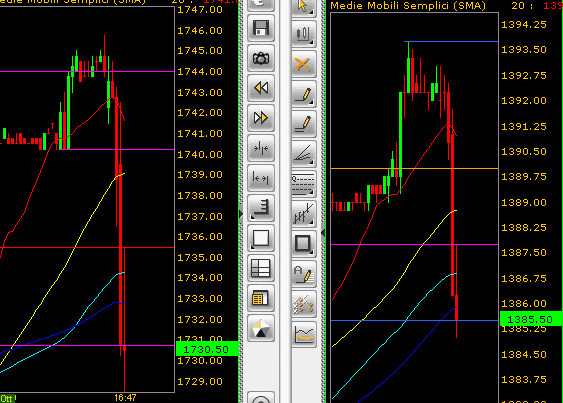This screenshot has width=563, height=403.
Task: Click the compress horizontal scale icon
Action: coord(261,148)
